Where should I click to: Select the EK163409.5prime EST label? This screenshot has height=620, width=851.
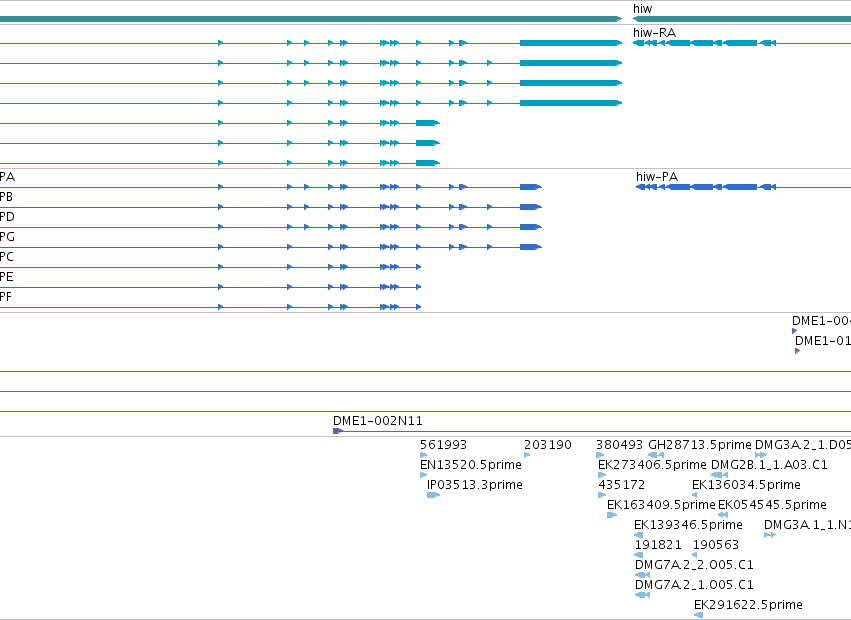coord(661,504)
